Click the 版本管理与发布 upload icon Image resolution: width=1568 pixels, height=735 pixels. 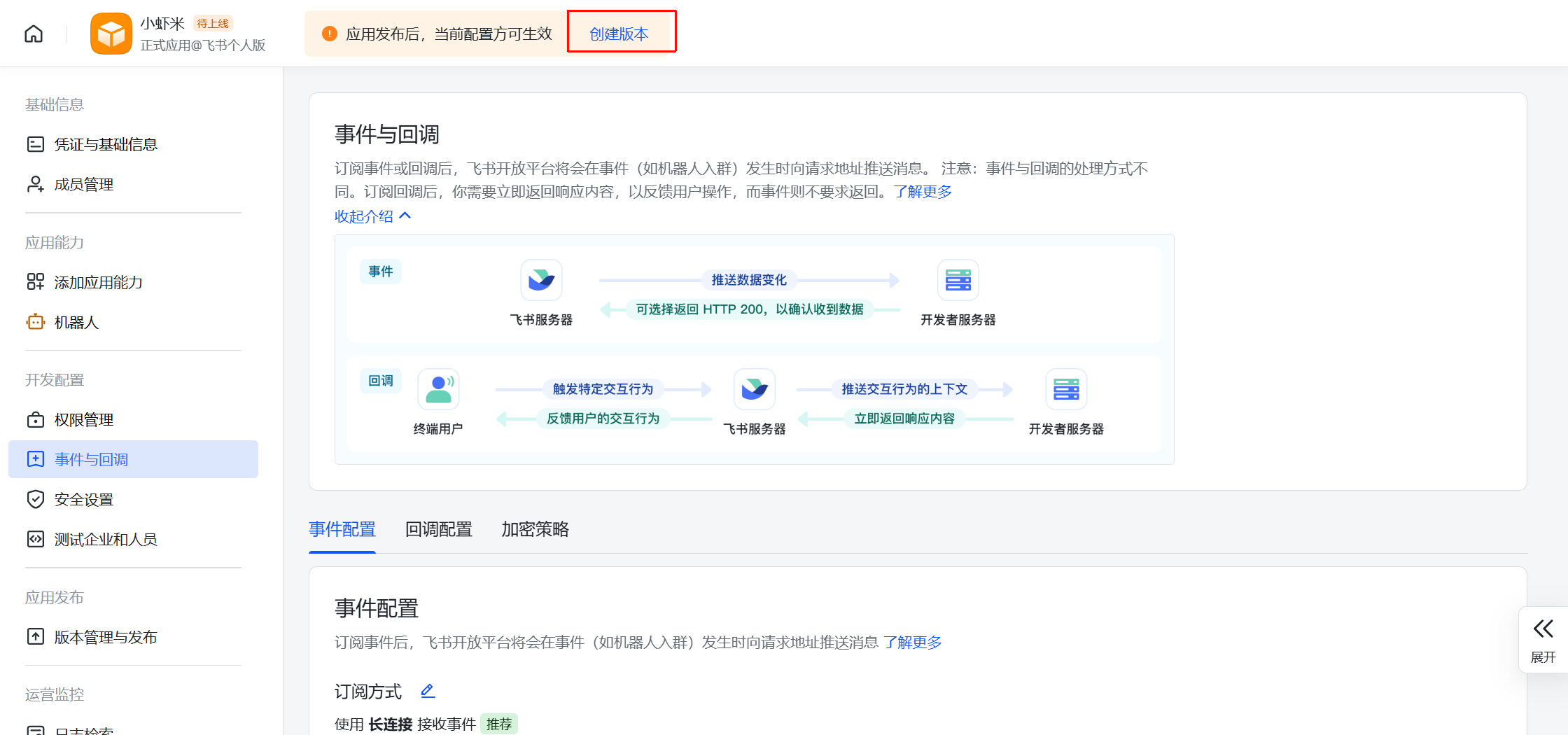35,637
